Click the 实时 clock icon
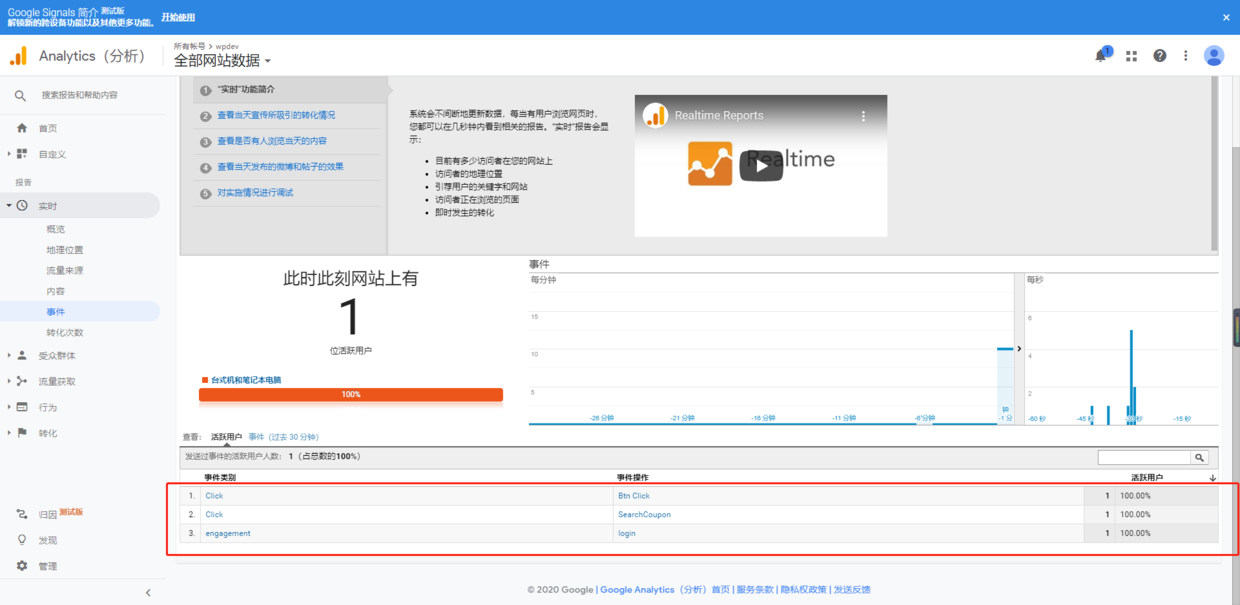 (22, 206)
